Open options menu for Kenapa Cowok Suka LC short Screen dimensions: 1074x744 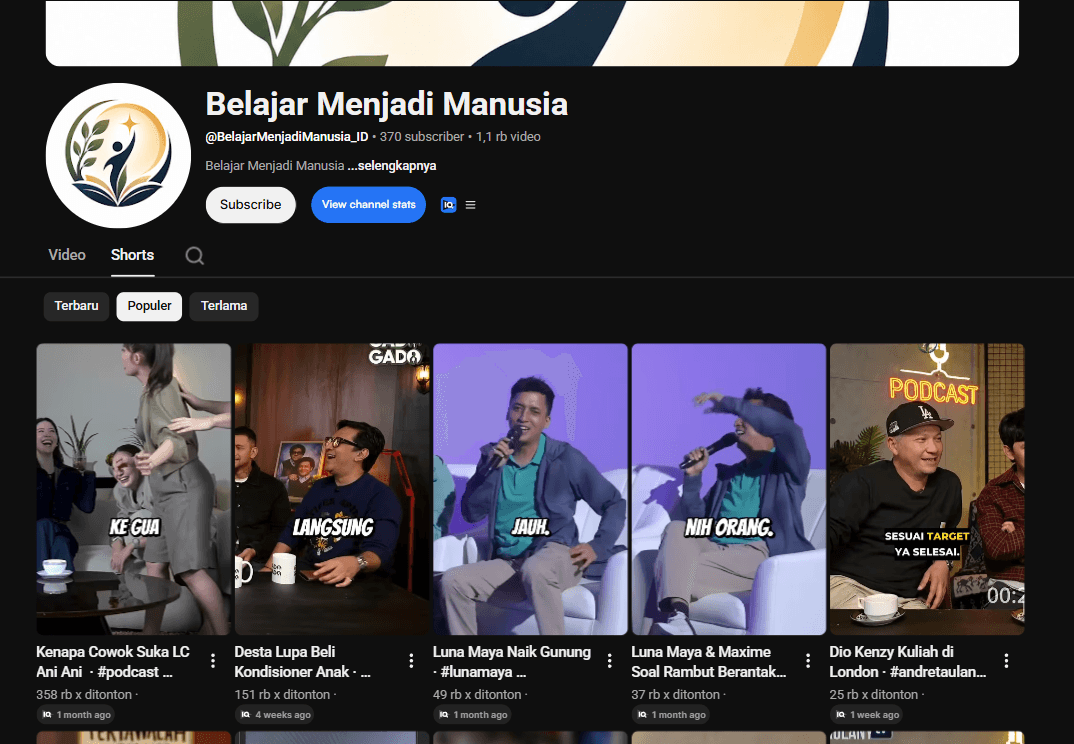[213, 660]
